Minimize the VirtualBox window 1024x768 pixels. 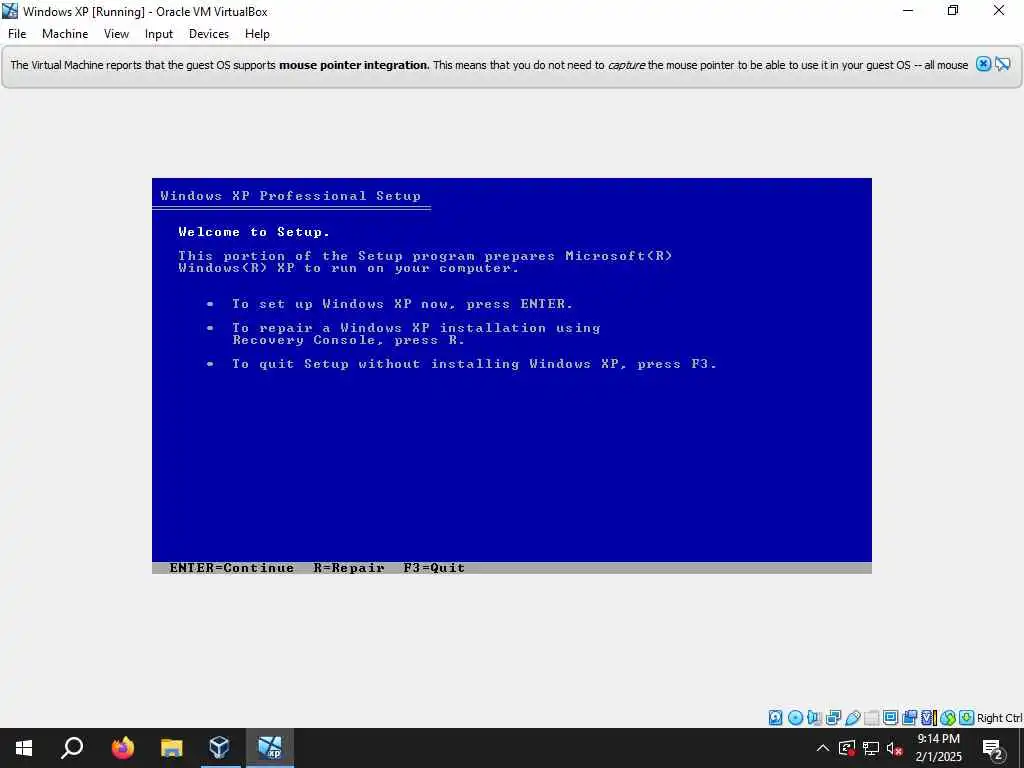908,11
